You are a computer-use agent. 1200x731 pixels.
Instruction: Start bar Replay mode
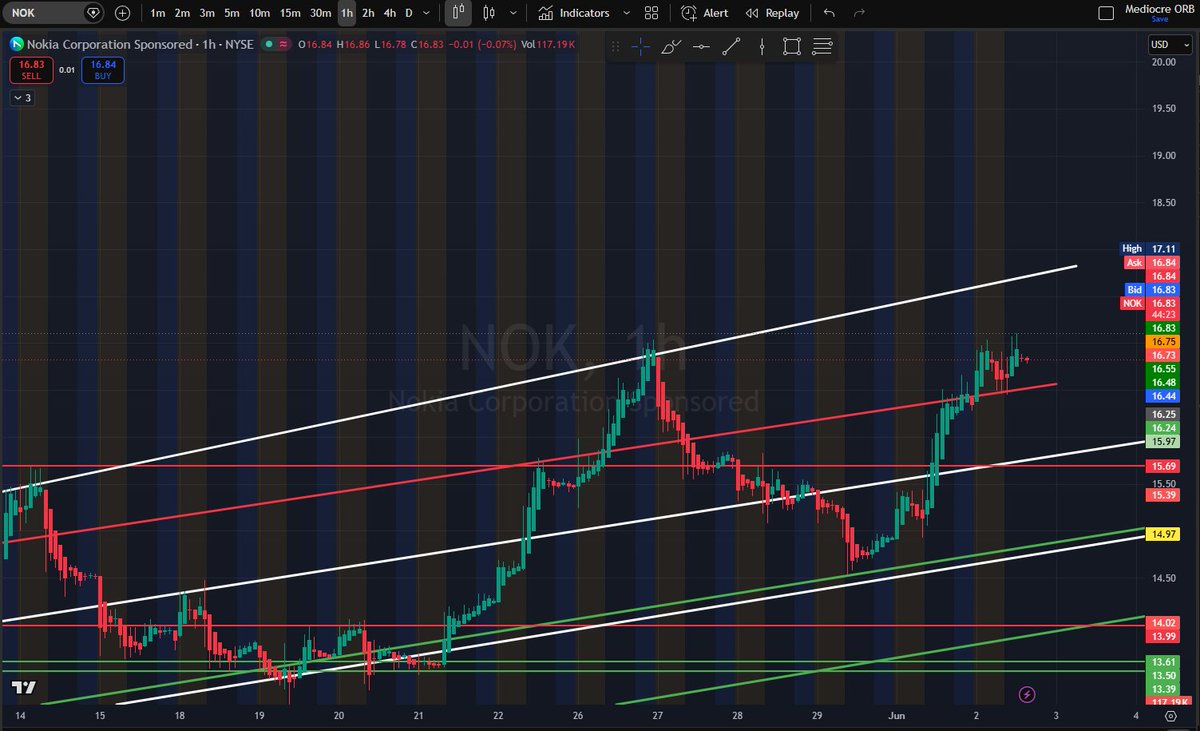(770, 13)
